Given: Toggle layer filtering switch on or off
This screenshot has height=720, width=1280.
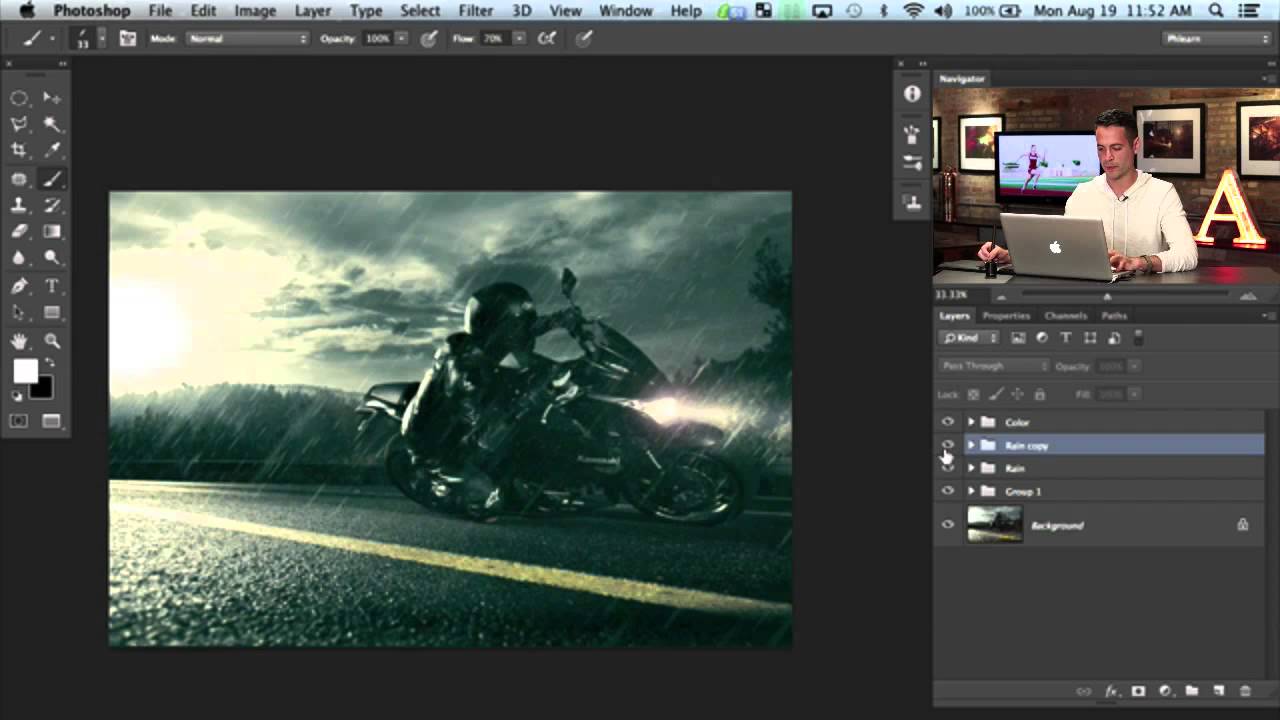Looking at the screenshot, I should (x=1138, y=338).
